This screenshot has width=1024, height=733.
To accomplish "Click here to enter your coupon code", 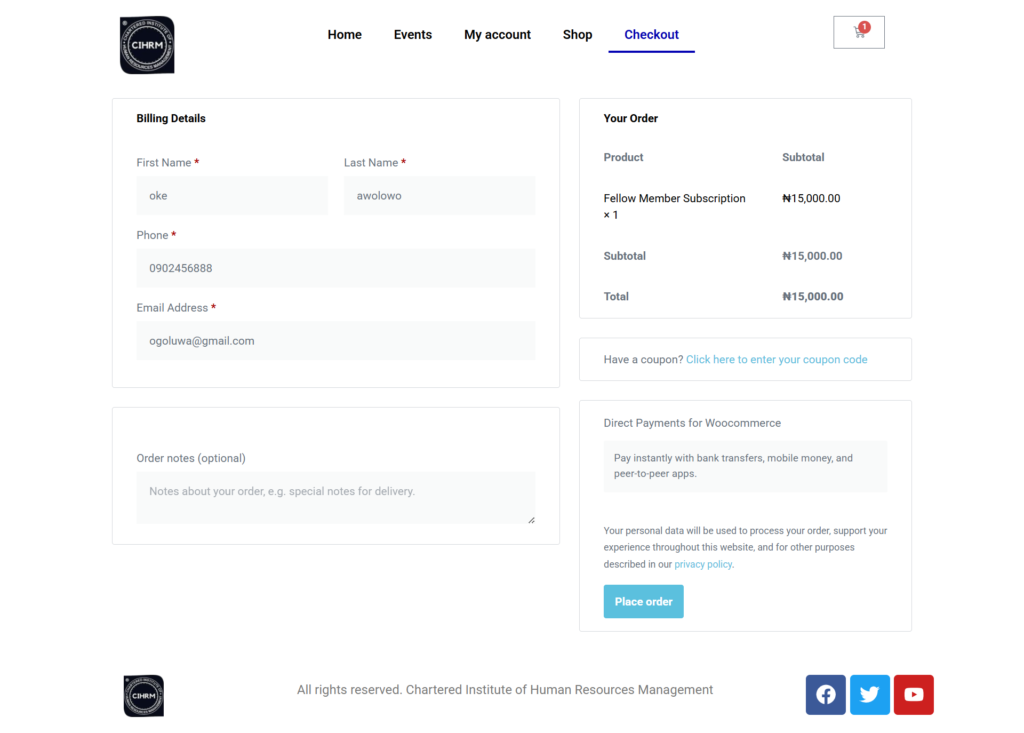I will [776, 360].
